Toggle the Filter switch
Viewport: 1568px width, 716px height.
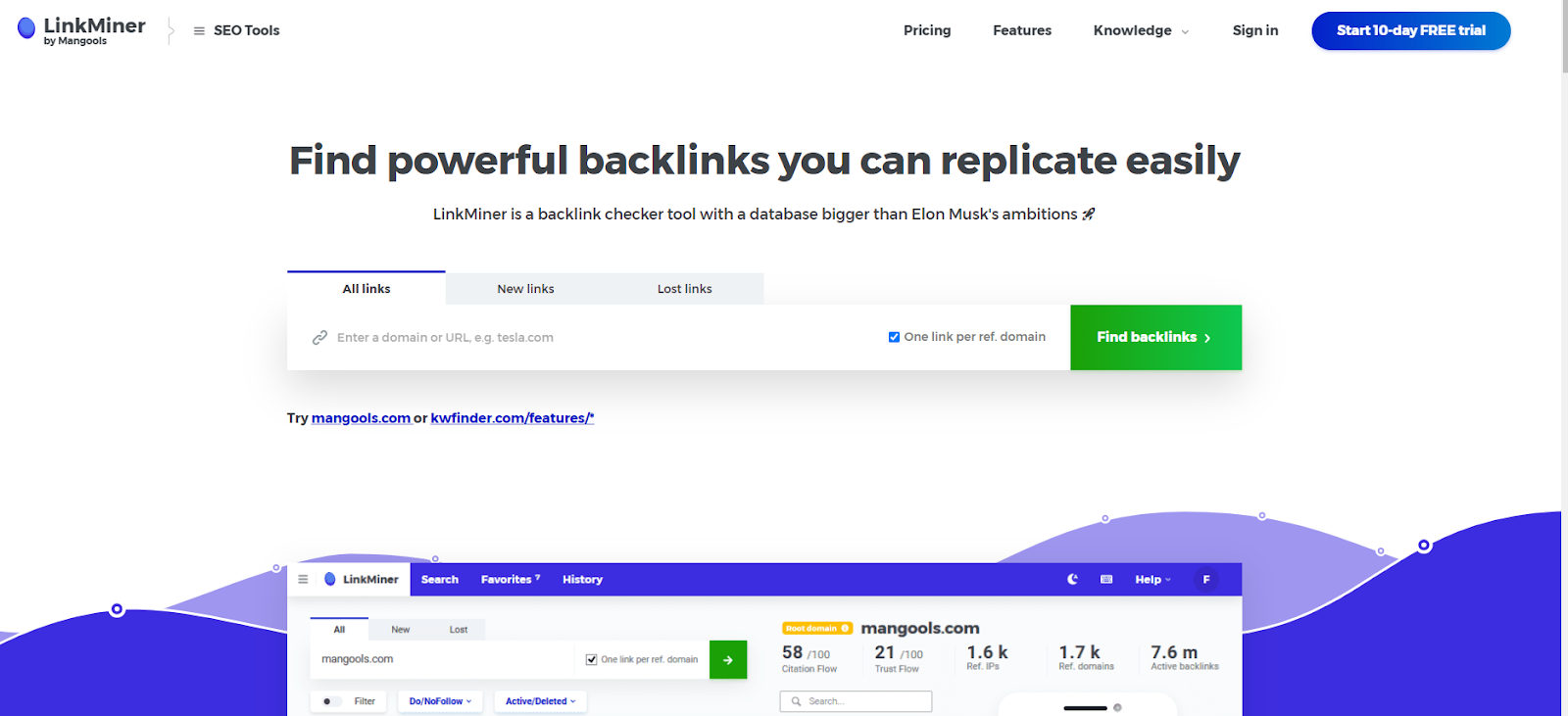332,701
